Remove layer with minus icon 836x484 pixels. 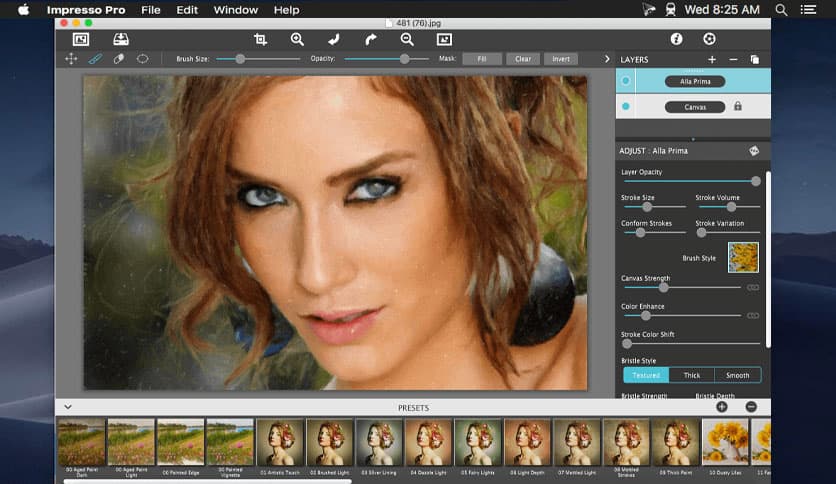click(x=733, y=60)
